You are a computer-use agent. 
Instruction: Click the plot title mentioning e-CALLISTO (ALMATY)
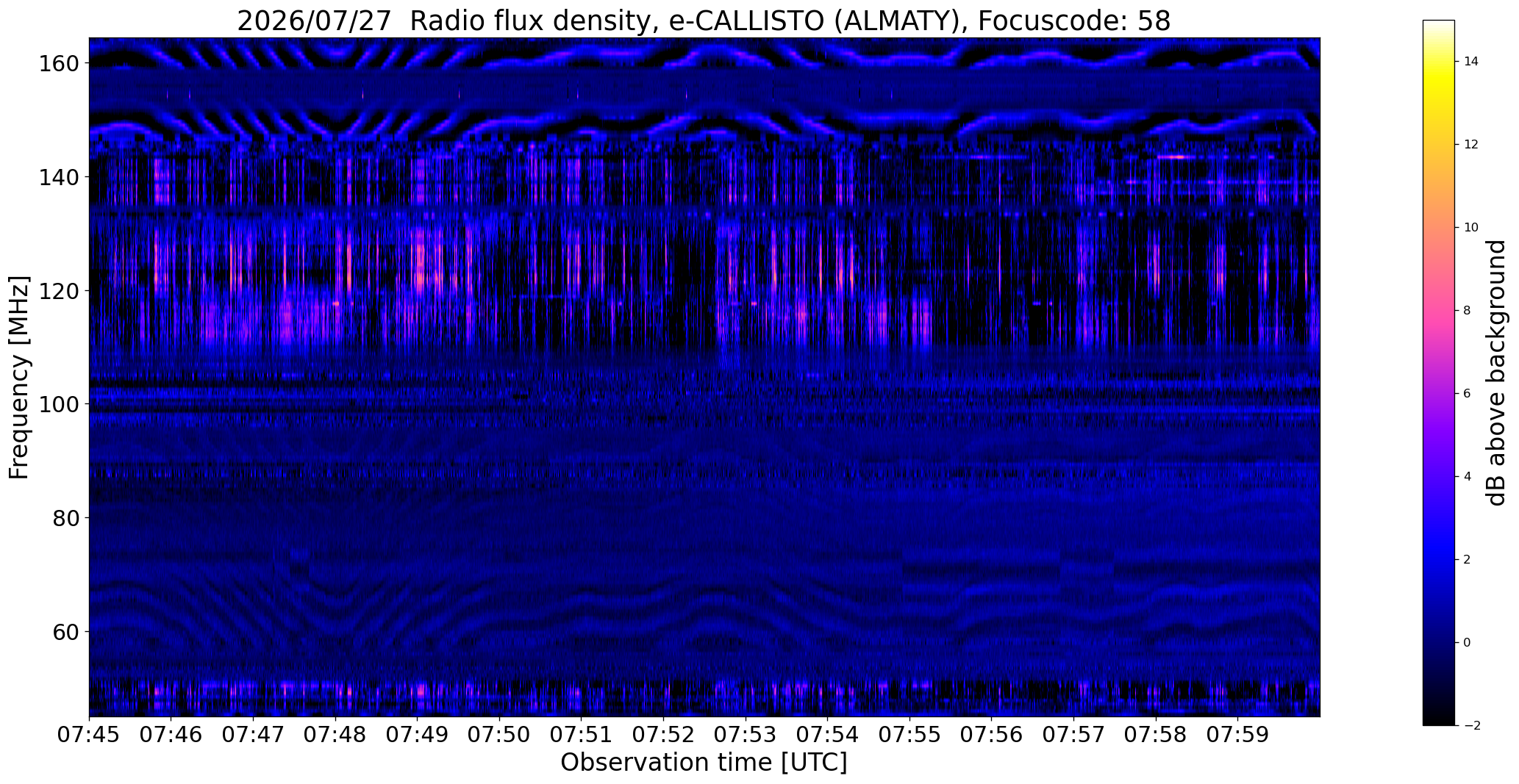704,21
